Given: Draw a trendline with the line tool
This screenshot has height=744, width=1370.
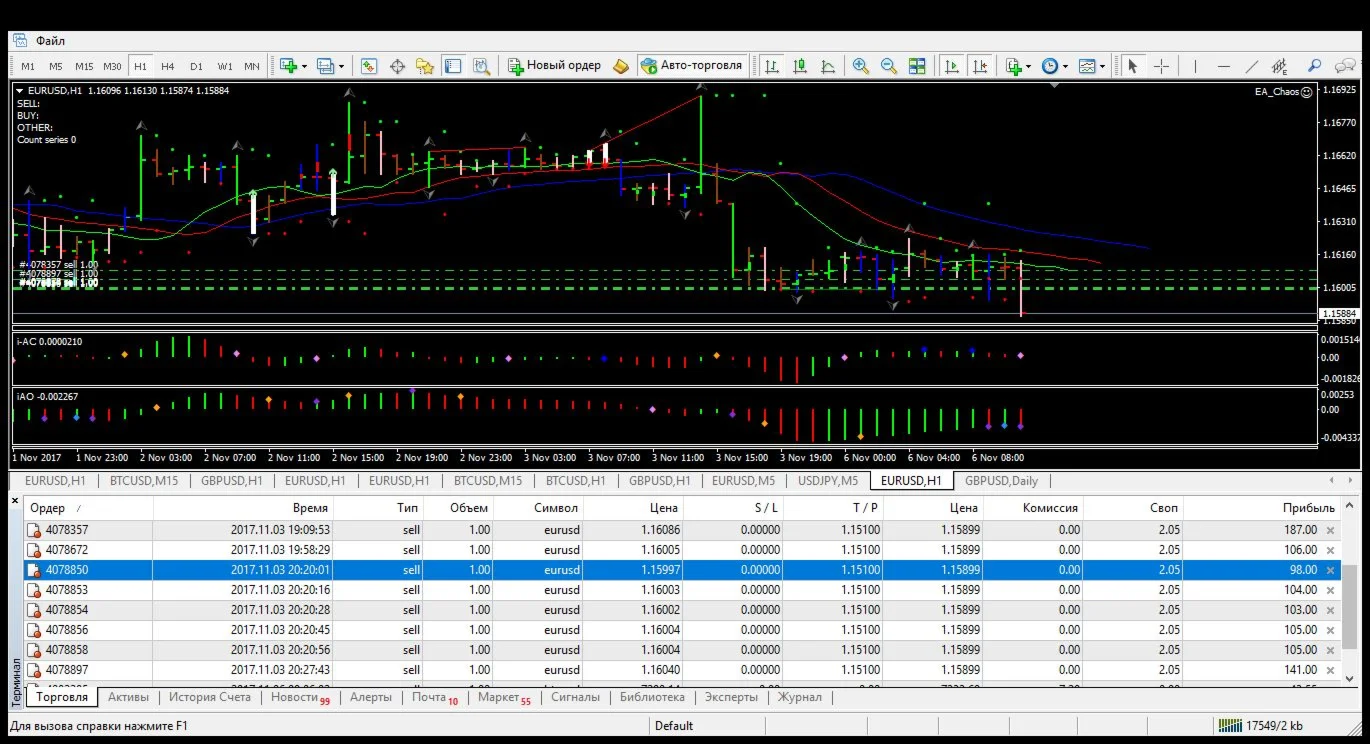Looking at the screenshot, I should (1251, 66).
